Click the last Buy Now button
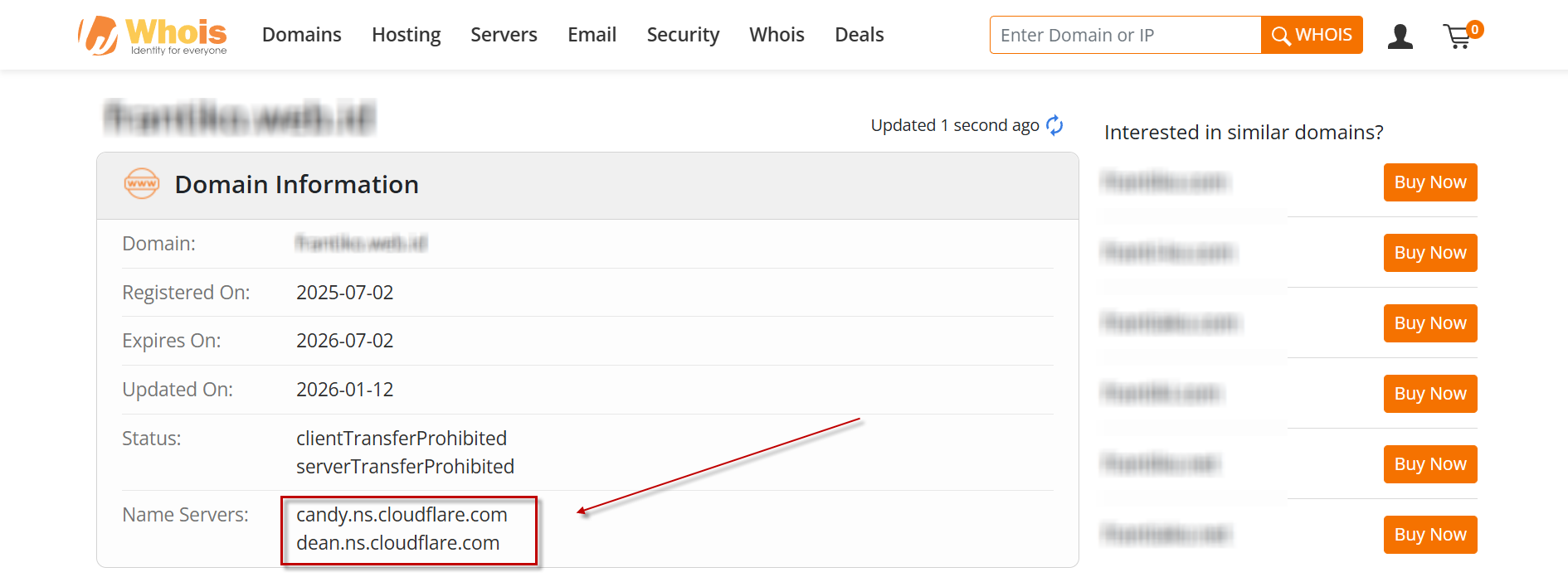 click(x=1429, y=535)
